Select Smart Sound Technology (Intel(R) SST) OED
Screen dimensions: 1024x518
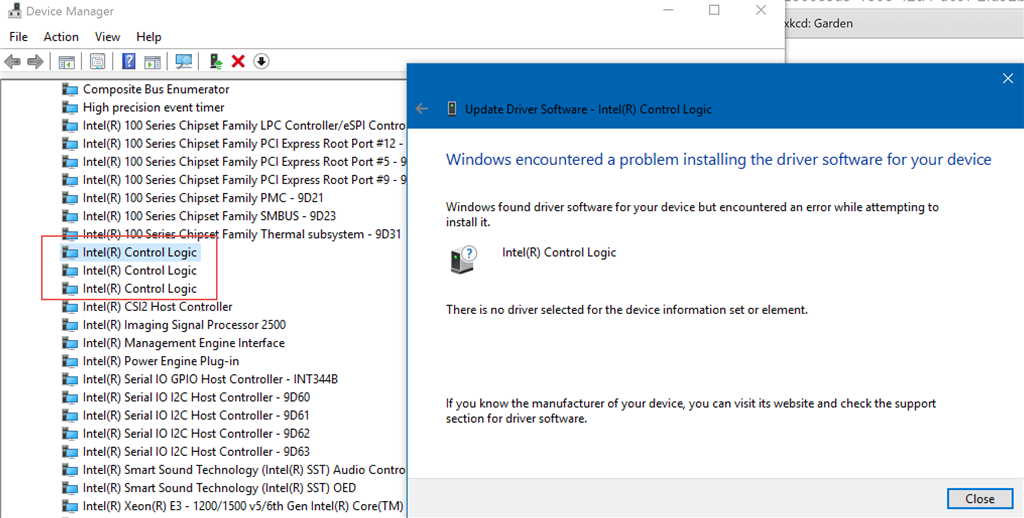pos(209,488)
